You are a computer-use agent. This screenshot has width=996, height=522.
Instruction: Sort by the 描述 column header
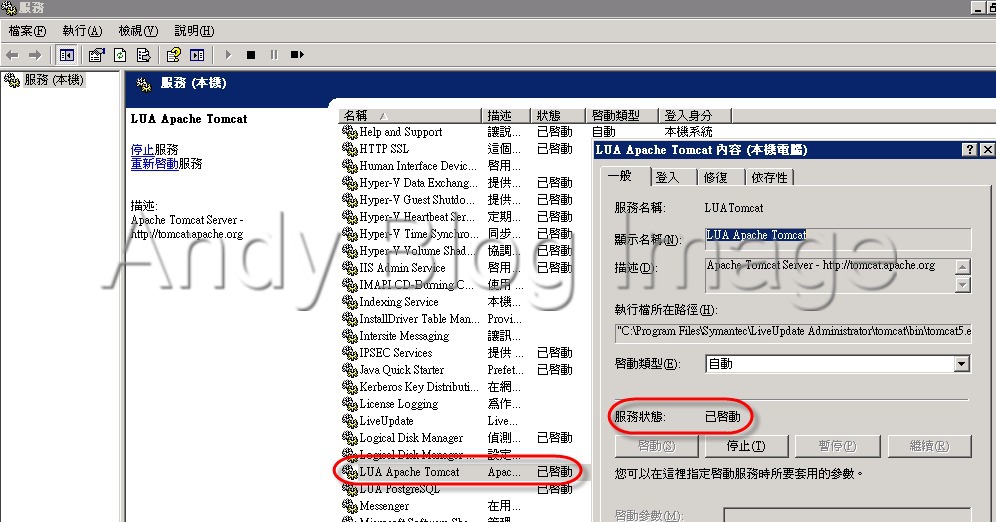coord(506,116)
